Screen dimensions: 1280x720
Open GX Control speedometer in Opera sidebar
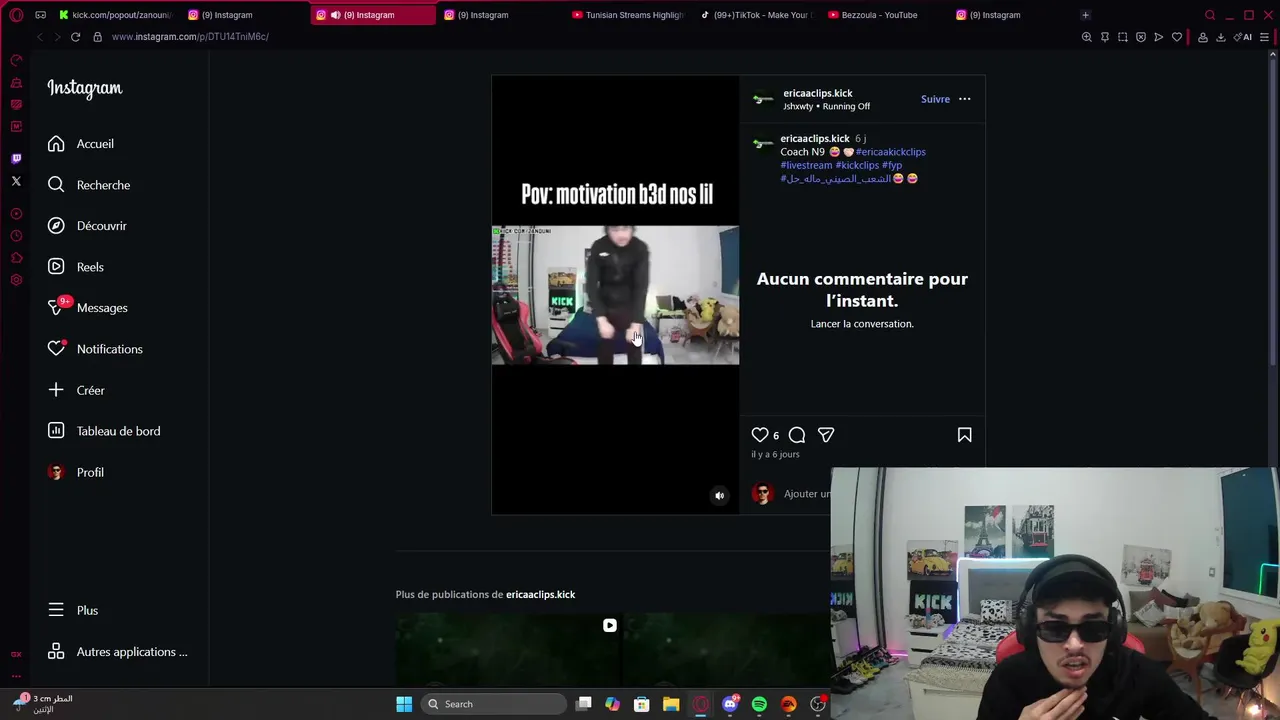click(x=16, y=60)
